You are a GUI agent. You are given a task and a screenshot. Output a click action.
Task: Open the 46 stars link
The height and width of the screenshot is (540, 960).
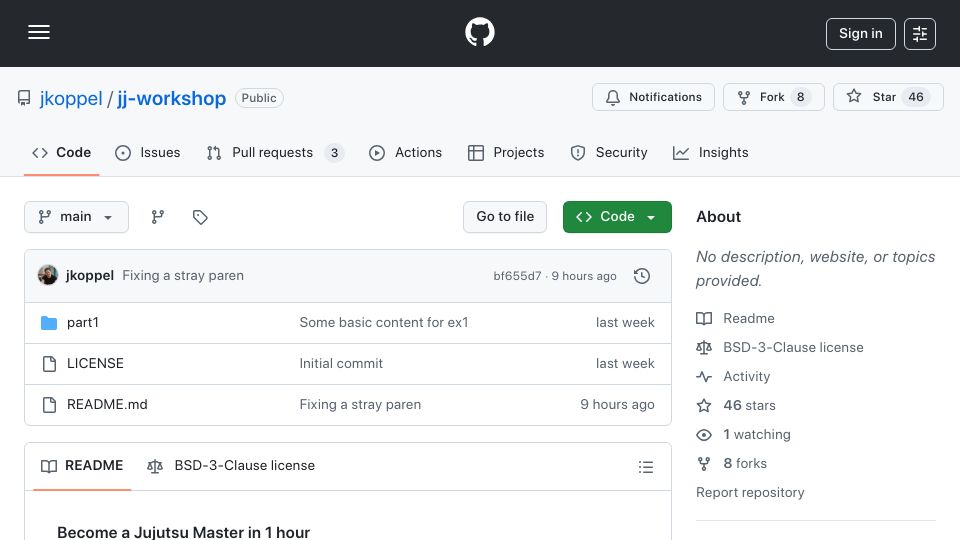click(749, 405)
